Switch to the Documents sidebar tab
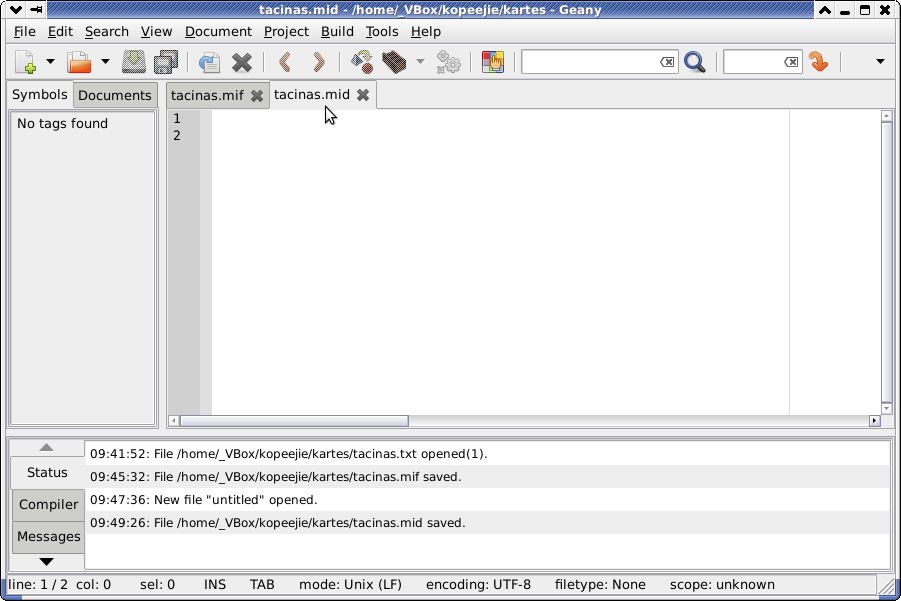Screen dimensions: 901x601 115,95
